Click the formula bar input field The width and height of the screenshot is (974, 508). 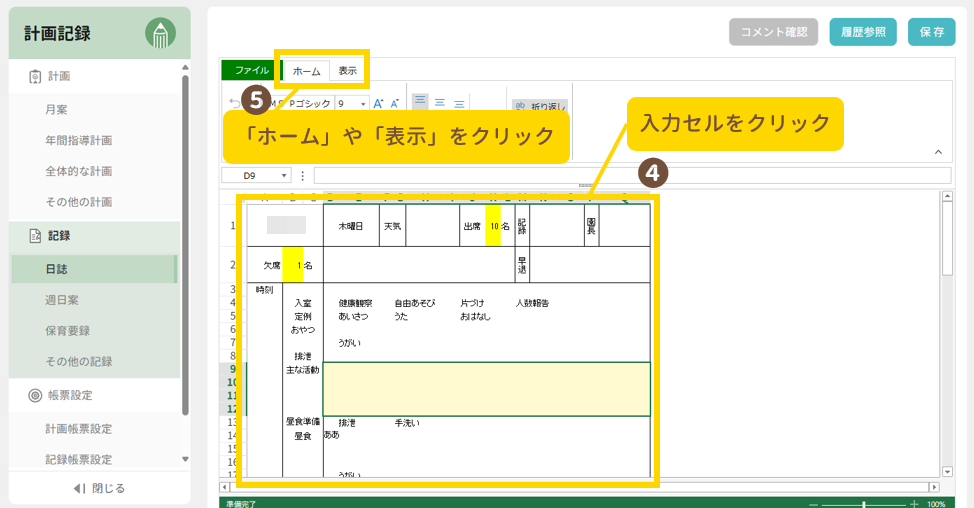click(x=630, y=176)
